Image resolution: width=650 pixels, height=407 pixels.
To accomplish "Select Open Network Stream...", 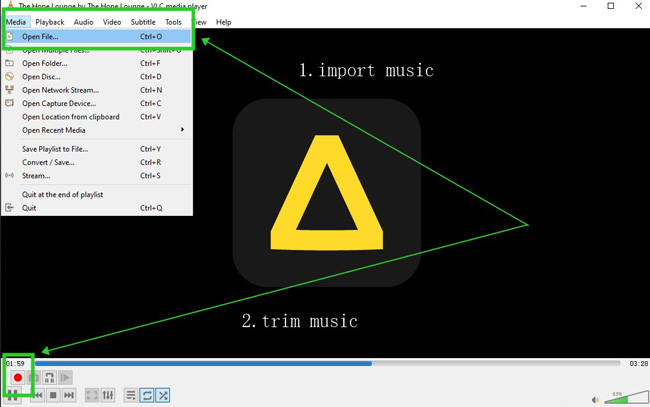I will coord(97,90).
